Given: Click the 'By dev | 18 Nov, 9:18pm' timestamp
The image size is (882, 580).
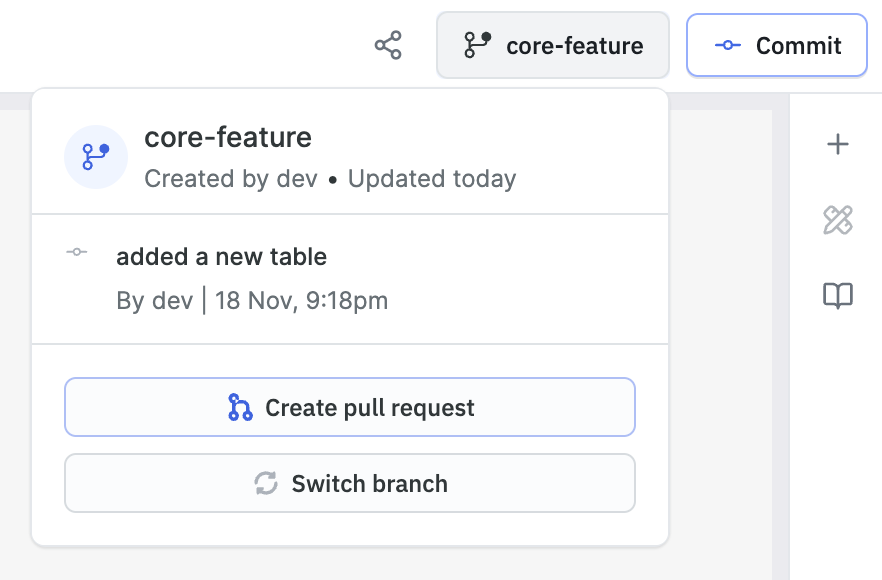Looking at the screenshot, I should (x=252, y=300).
